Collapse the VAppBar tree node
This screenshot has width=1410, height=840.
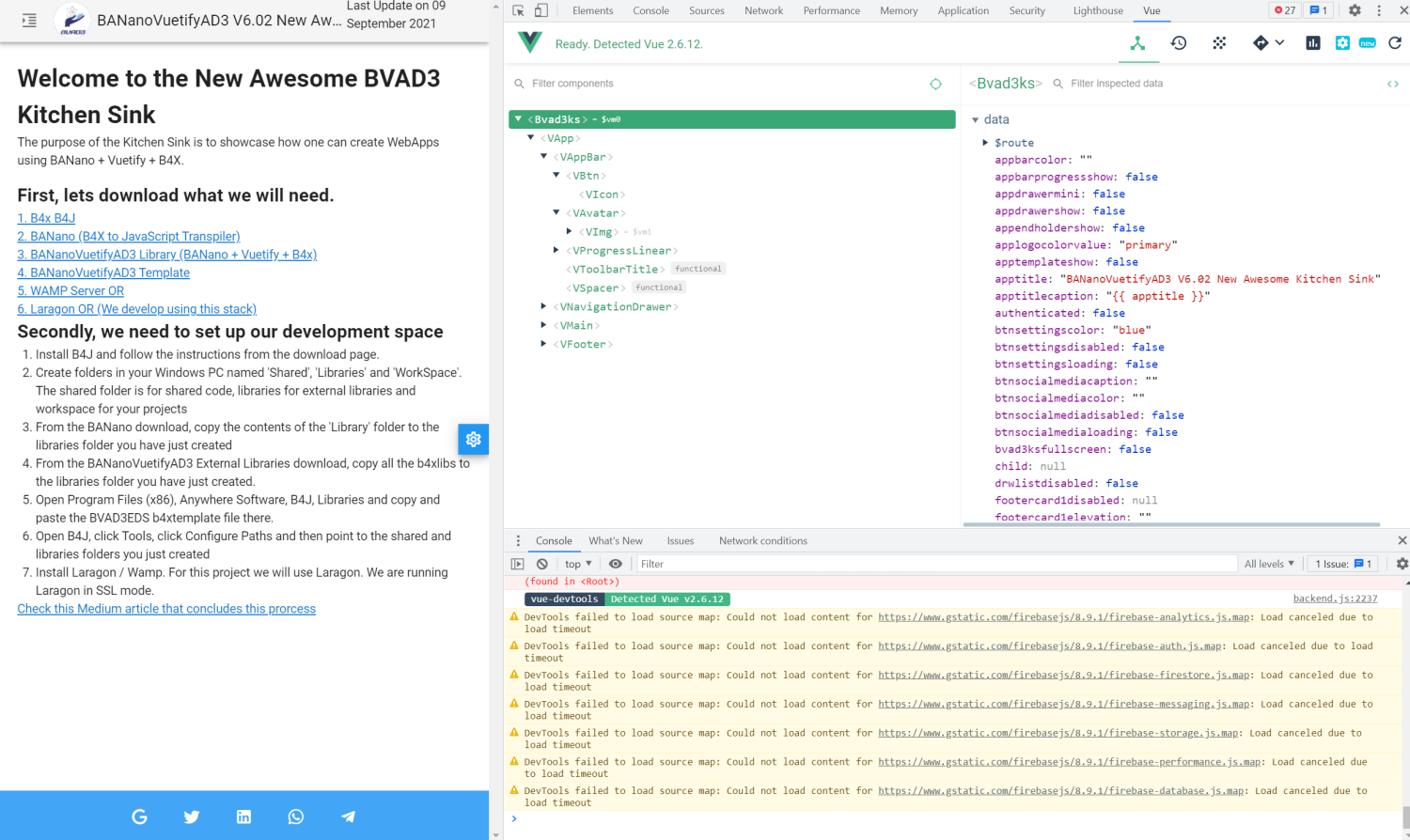[543, 157]
